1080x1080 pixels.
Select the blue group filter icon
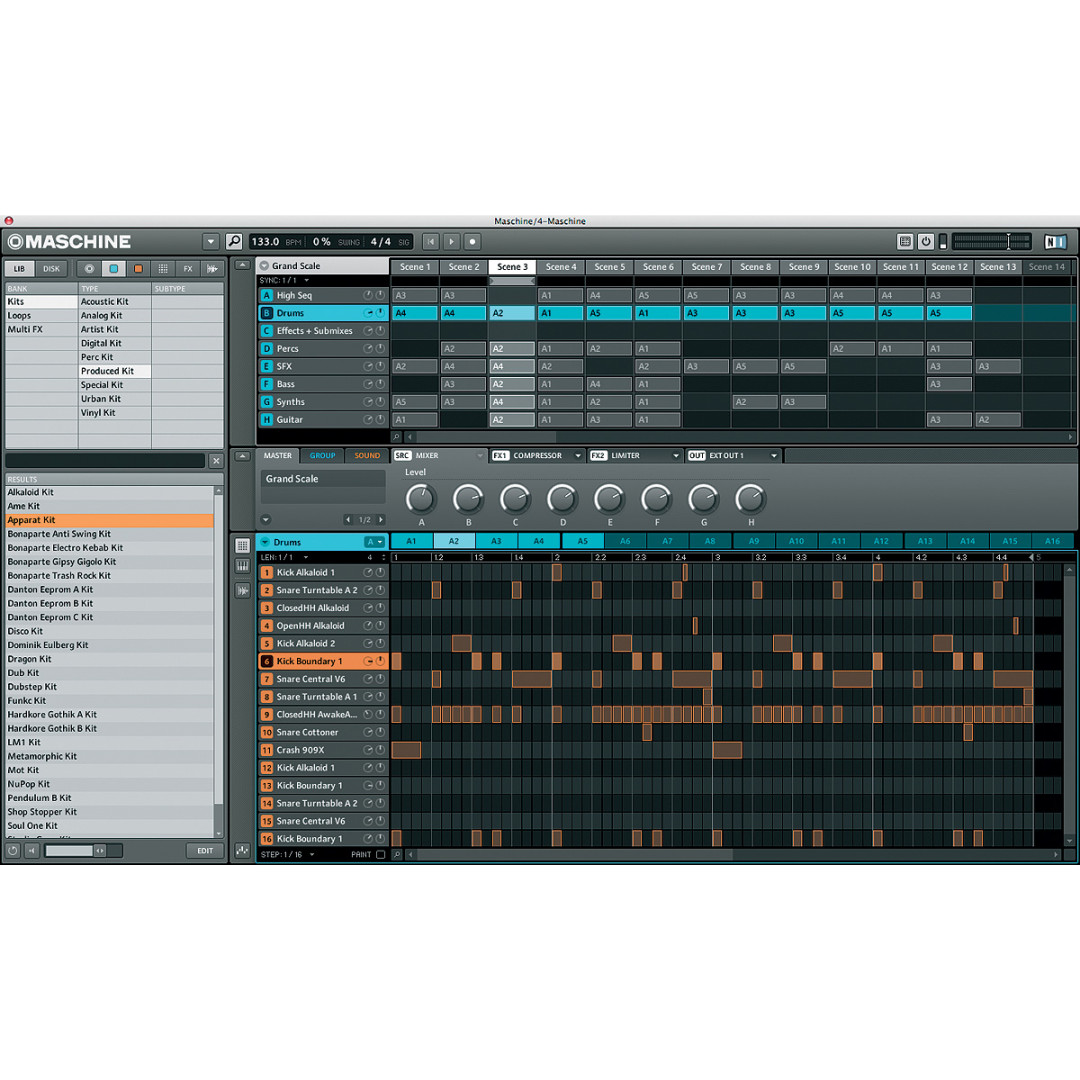tap(114, 269)
